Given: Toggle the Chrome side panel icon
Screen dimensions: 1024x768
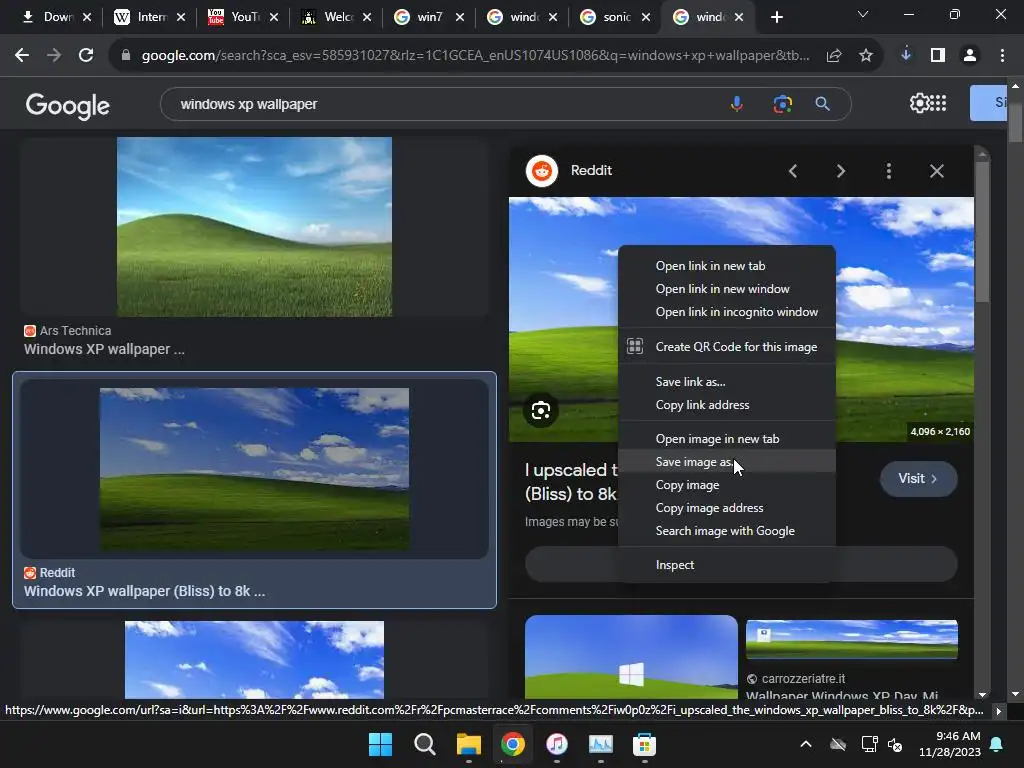Looking at the screenshot, I should (x=938, y=56).
